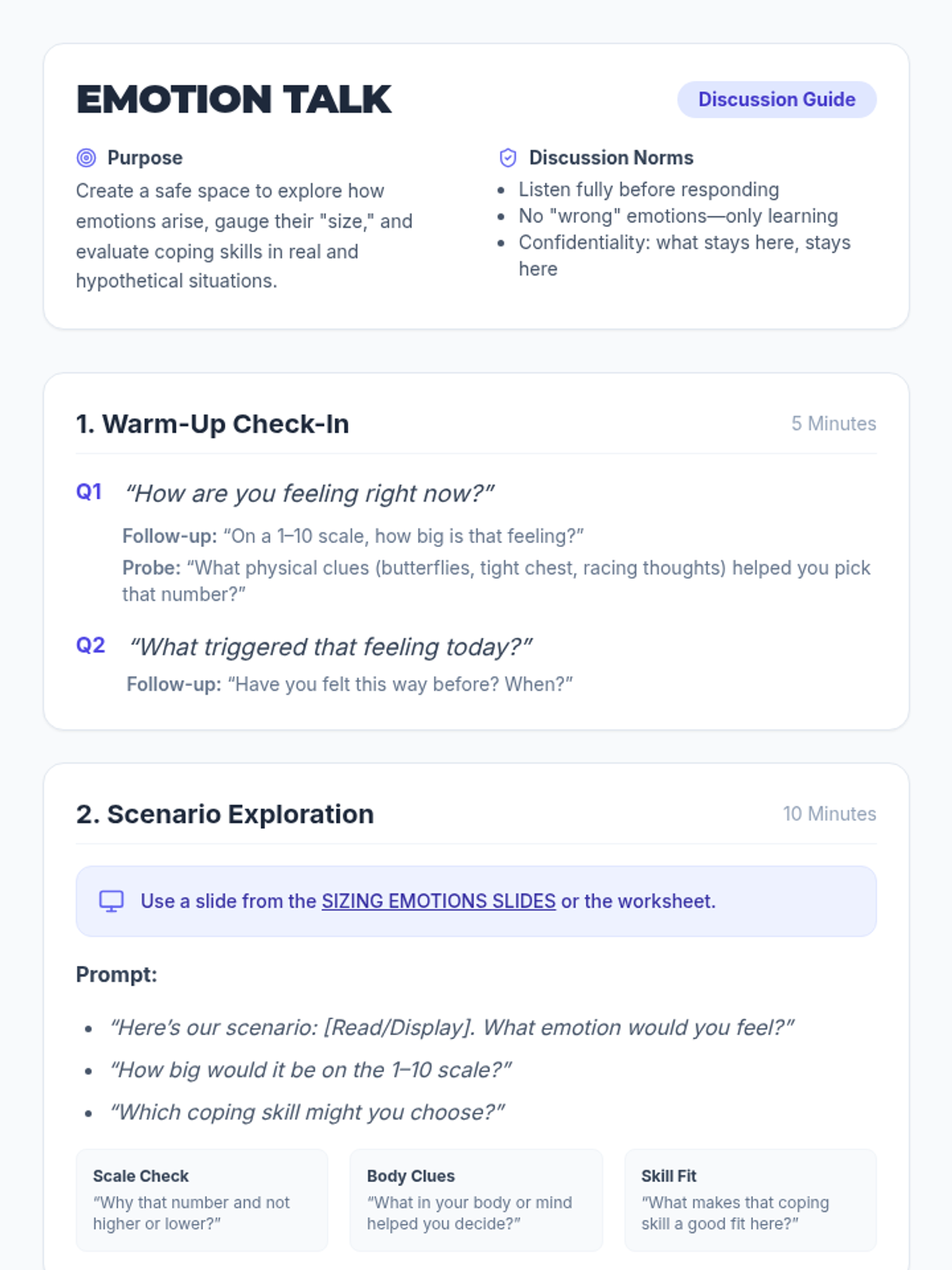Click the Discussion Norms heading text
The width and height of the screenshot is (952, 1270).
coord(612,158)
